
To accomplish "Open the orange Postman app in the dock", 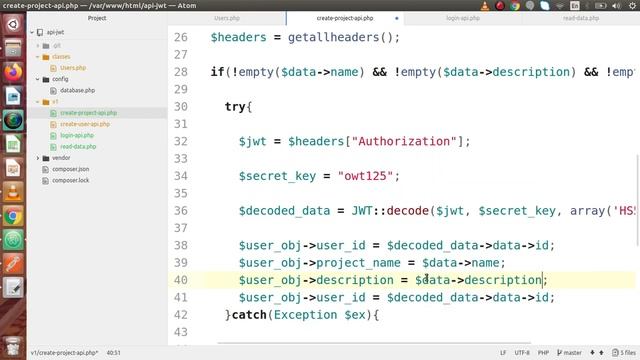I will click(13, 264).
